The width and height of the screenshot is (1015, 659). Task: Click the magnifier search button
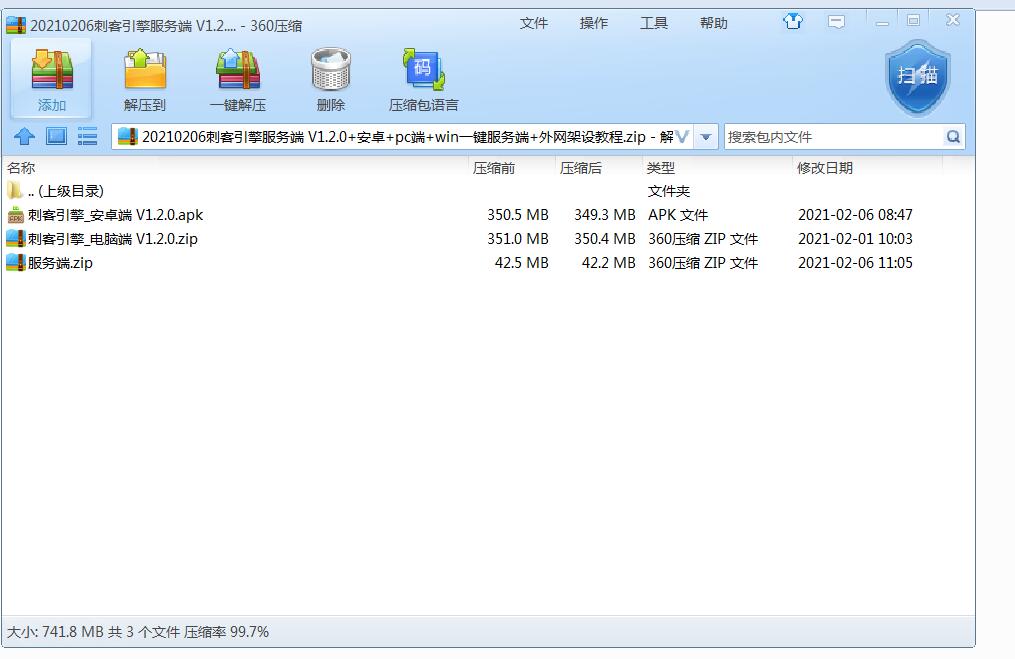[x=953, y=137]
